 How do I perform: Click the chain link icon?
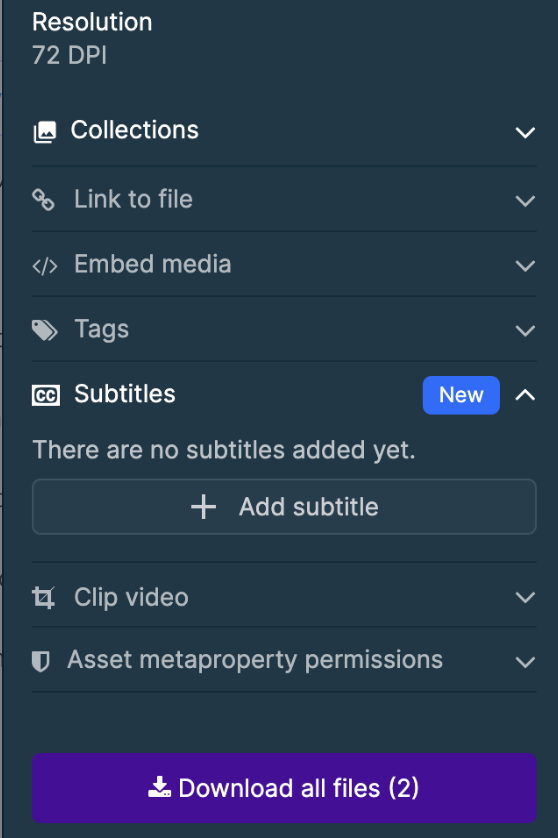click(x=43, y=200)
